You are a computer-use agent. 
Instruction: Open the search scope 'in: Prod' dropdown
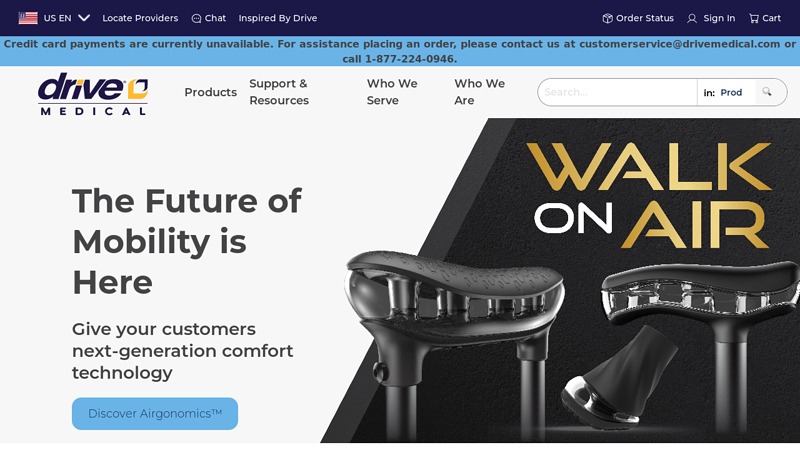point(726,92)
